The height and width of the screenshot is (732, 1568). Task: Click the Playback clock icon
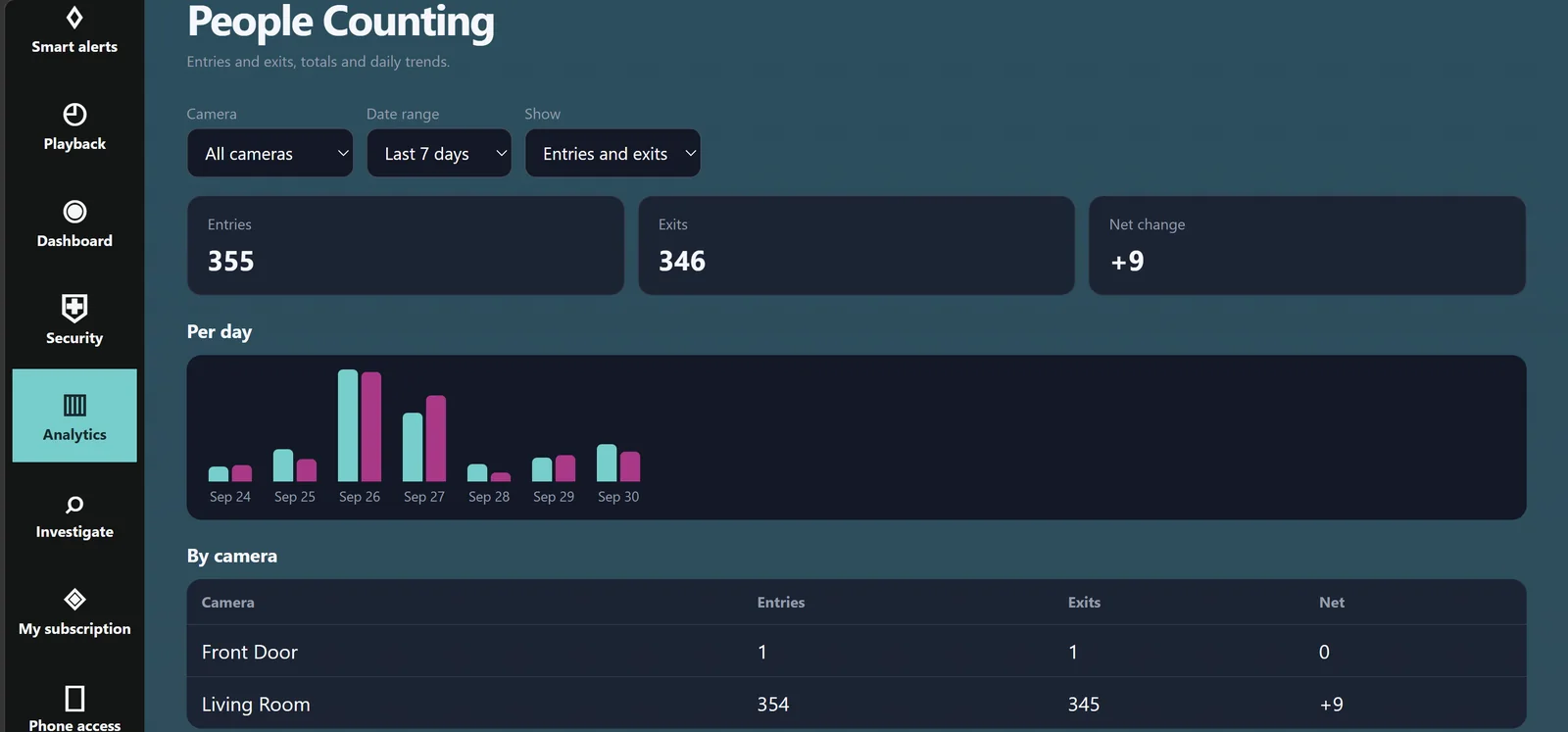click(x=74, y=115)
